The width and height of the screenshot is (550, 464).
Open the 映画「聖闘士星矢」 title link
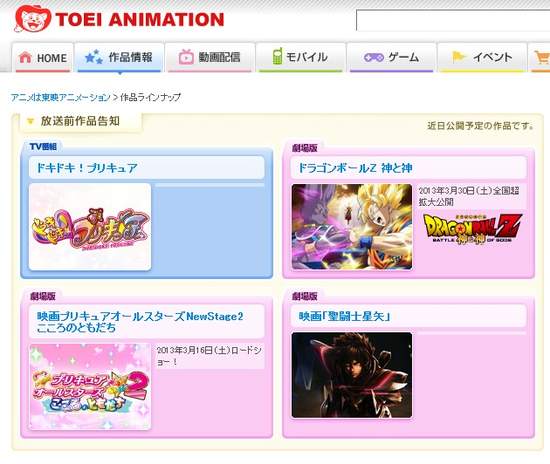click(344, 316)
